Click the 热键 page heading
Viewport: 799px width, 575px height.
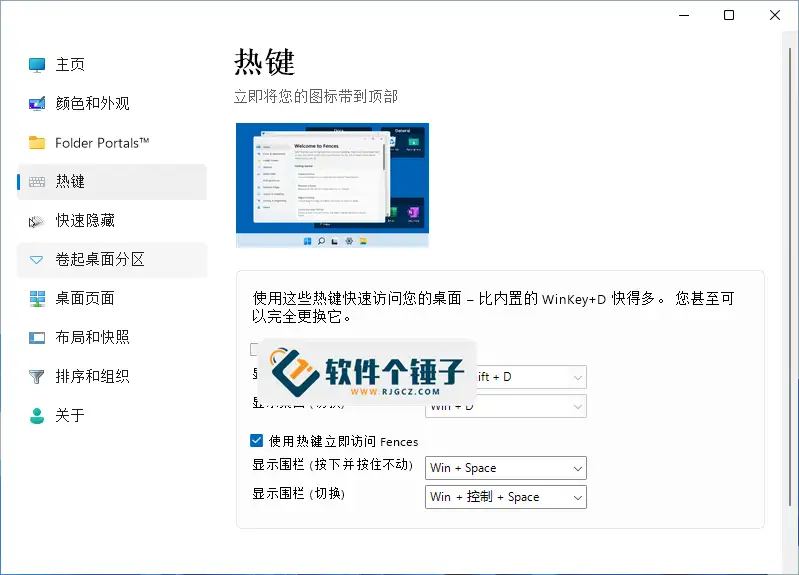pos(264,62)
